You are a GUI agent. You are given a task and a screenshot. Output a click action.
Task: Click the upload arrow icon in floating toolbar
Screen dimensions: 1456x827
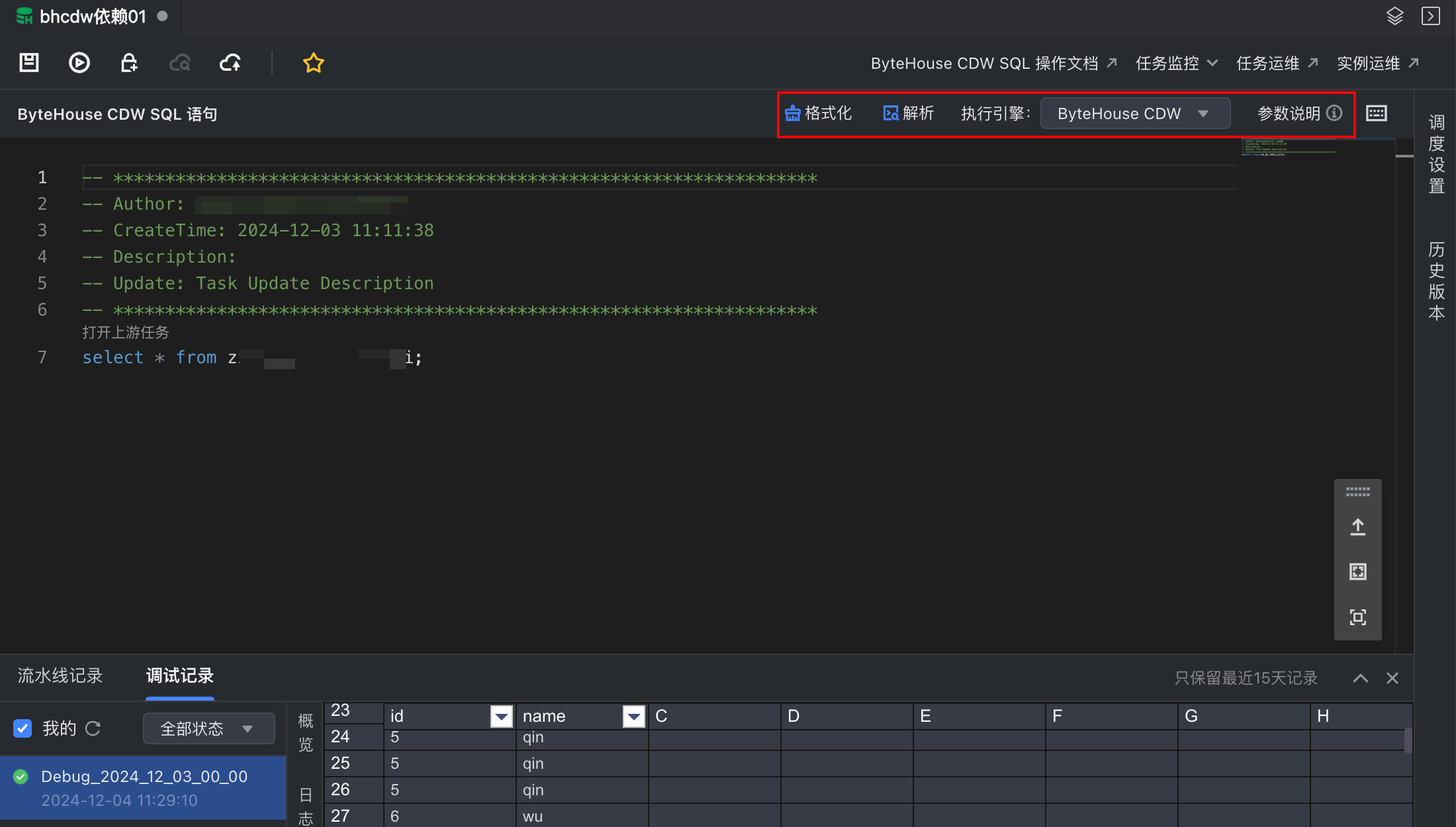tap(1357, 527)
